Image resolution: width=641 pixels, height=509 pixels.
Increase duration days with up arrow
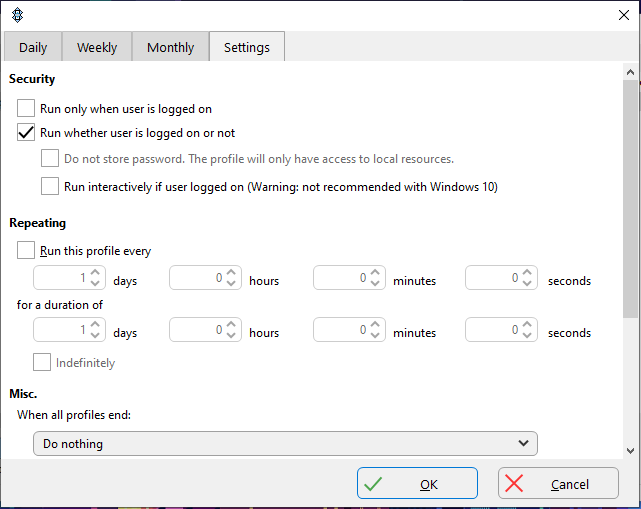tap(95, 325)
